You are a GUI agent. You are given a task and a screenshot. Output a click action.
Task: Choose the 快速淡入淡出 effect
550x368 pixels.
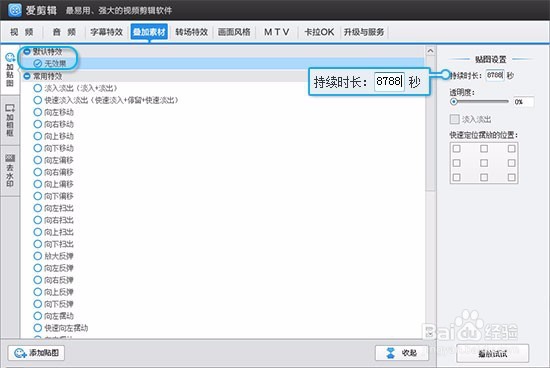(x=106, y=100)
